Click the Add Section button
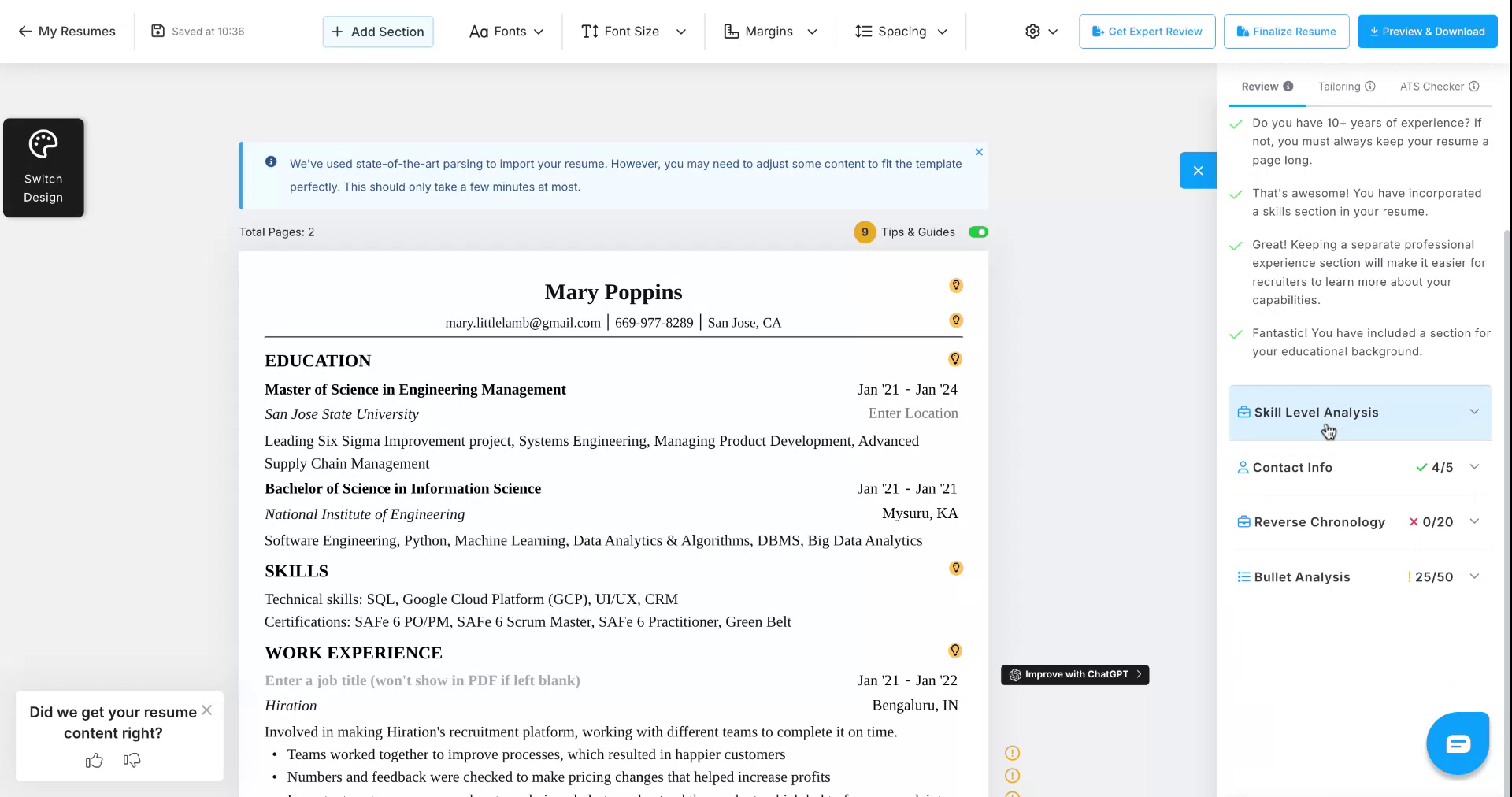The image size is (1512, 797). pyautogui.click(x=378, y=32)
